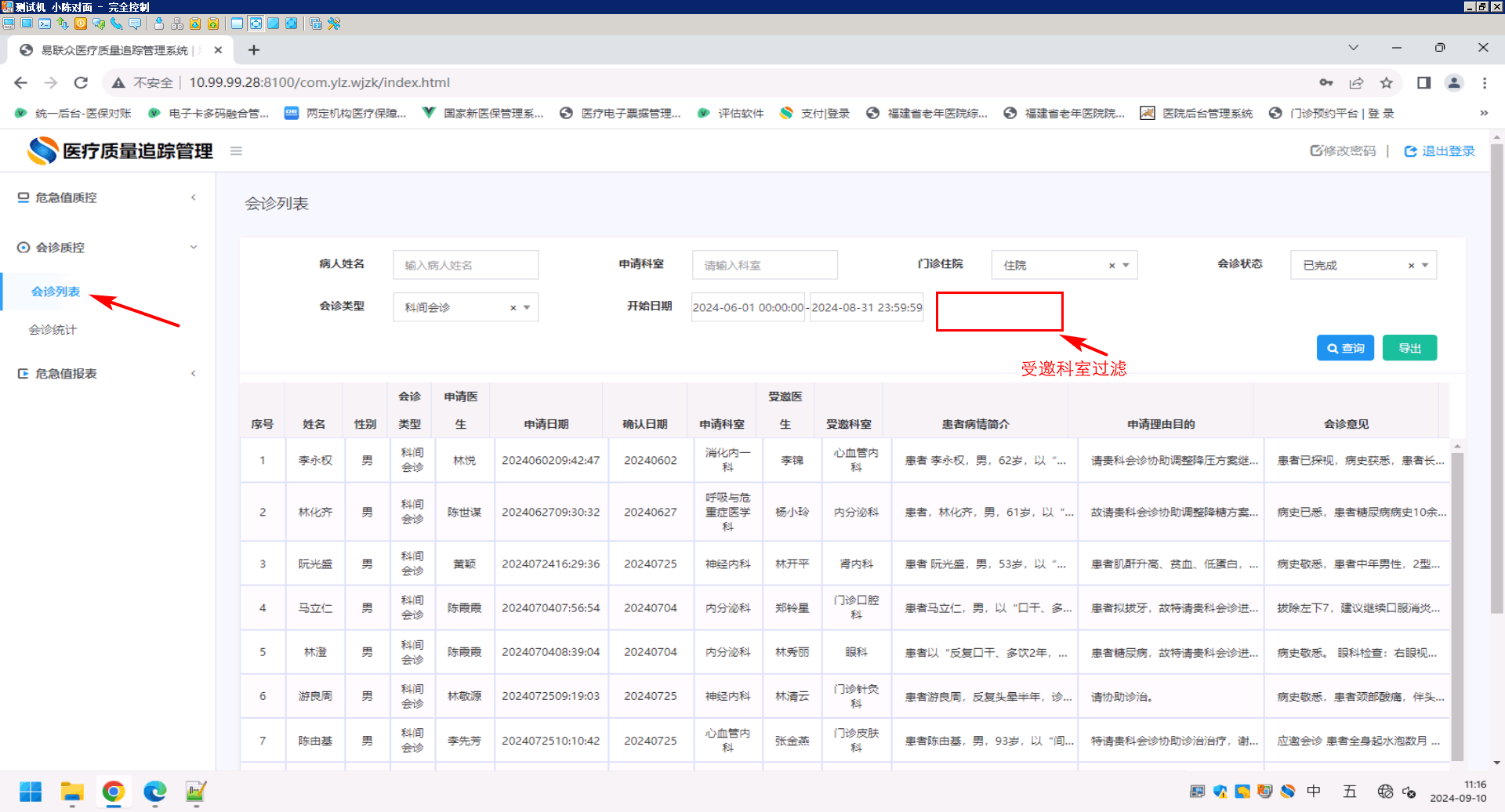
Task: Open the 会诊类型 dropdown
Action: point(466,307)
